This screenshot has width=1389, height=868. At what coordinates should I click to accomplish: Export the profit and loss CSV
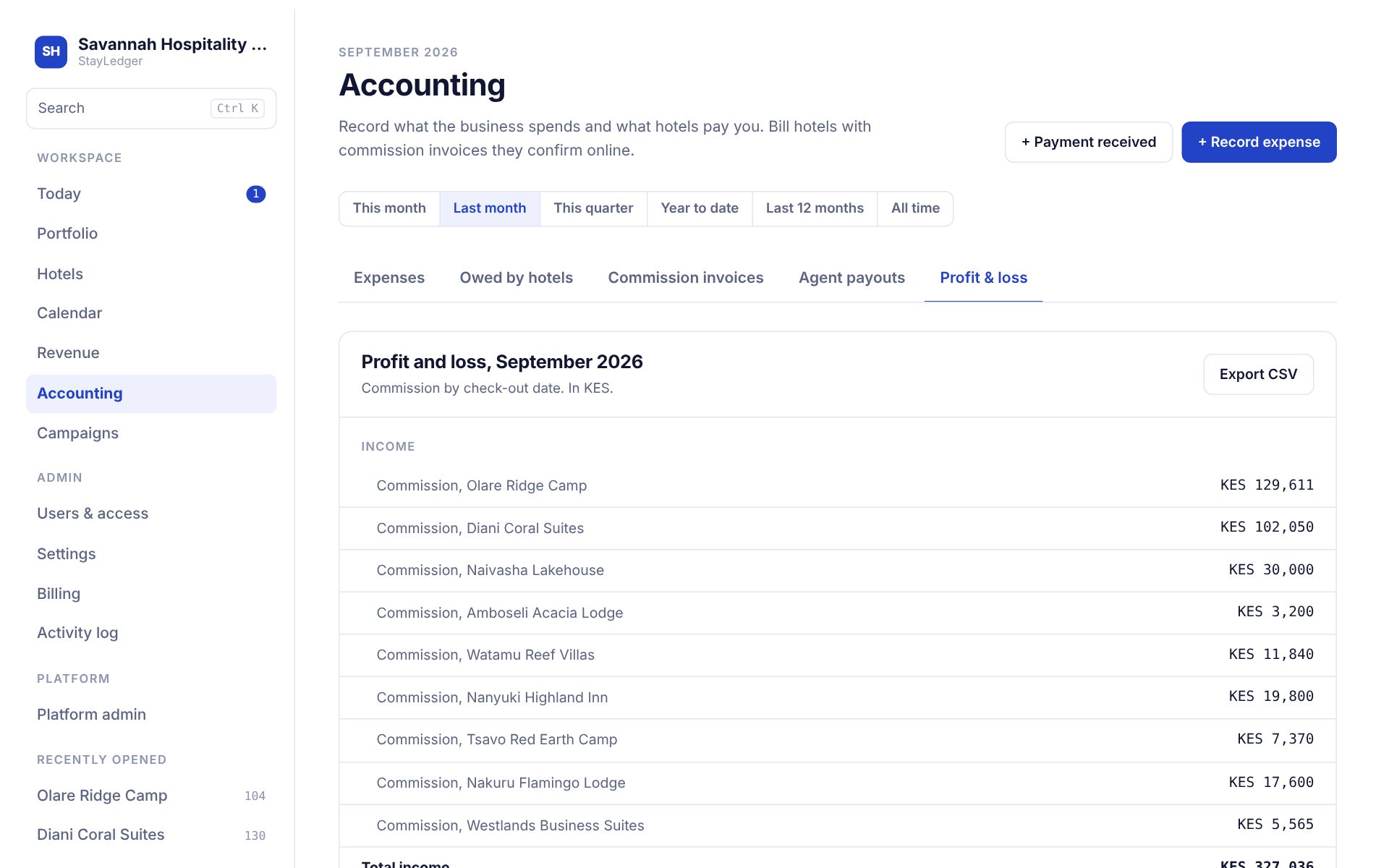click(x=1259, y=375)
